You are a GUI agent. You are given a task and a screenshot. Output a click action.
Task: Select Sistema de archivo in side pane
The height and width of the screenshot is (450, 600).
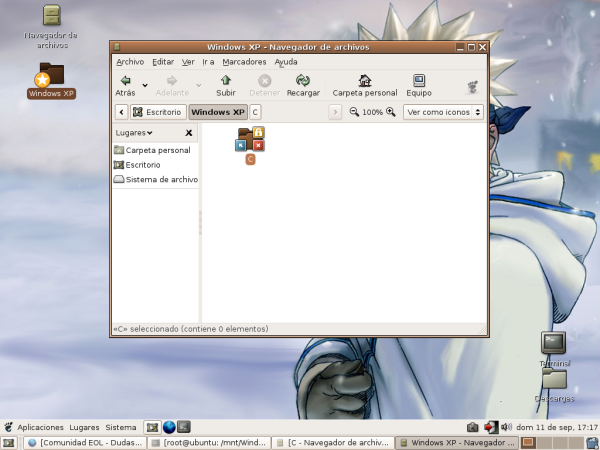[x=156, y=179]
